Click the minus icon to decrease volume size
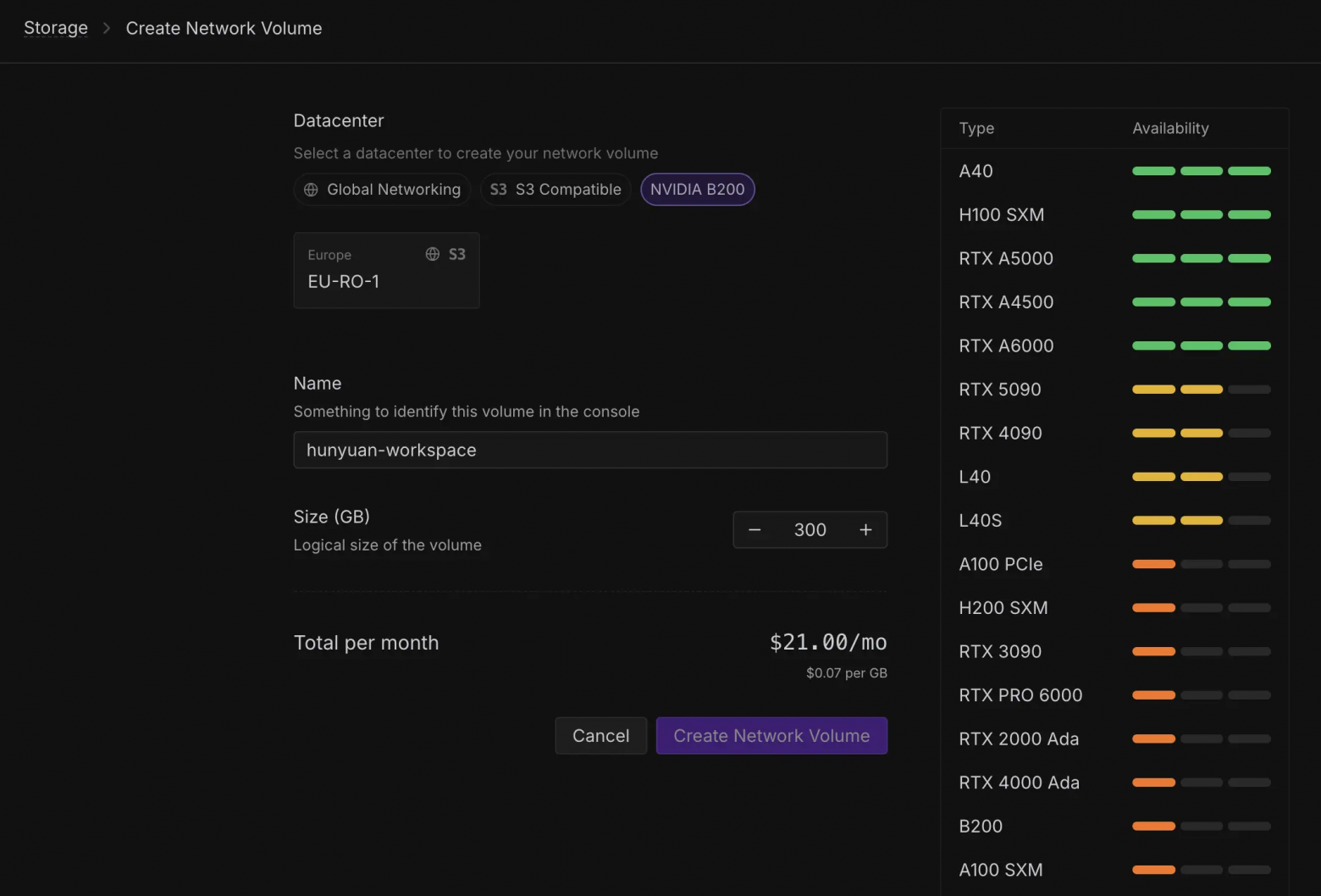1321x896 pixels. click(754, 529)
